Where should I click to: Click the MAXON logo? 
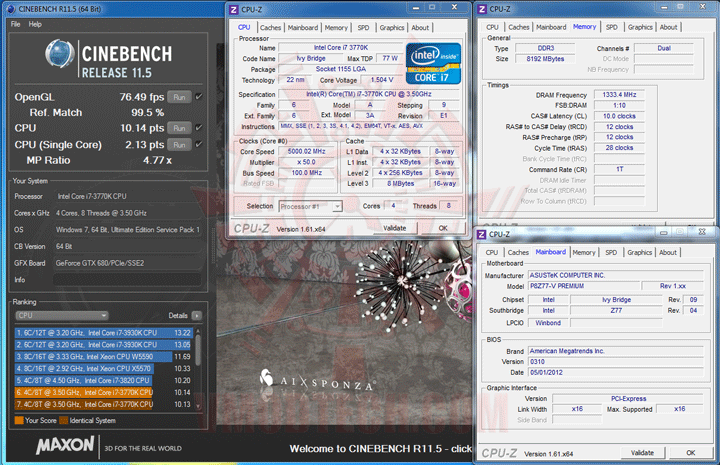(65, 445)
